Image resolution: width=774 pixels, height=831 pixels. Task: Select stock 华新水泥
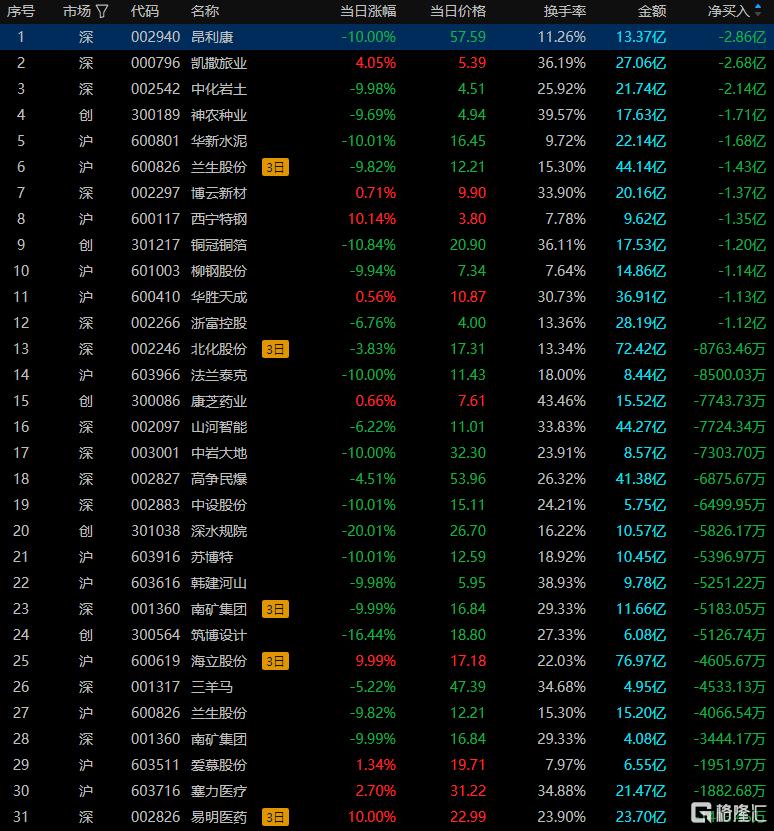(219, 141)
